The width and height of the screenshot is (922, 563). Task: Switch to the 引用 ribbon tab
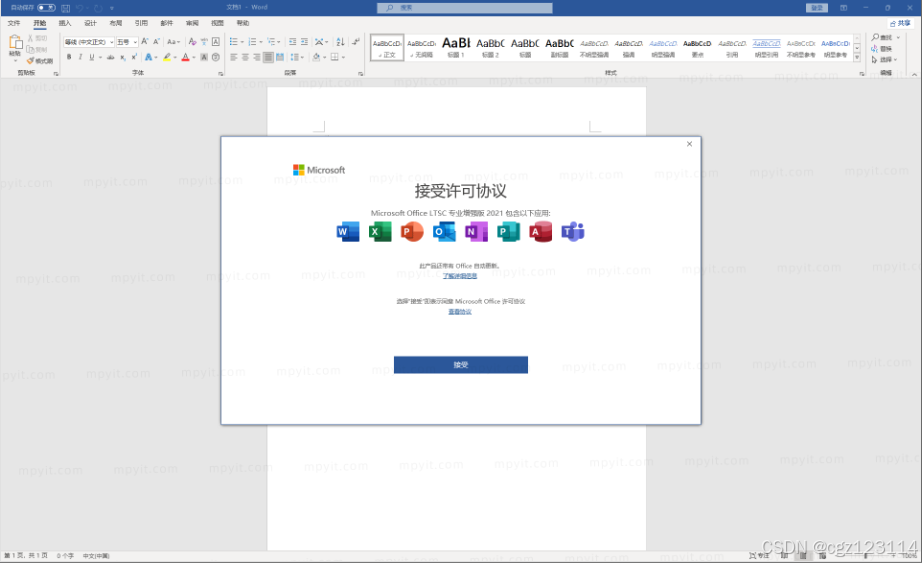pyautogui.click(x=141, y=23)
